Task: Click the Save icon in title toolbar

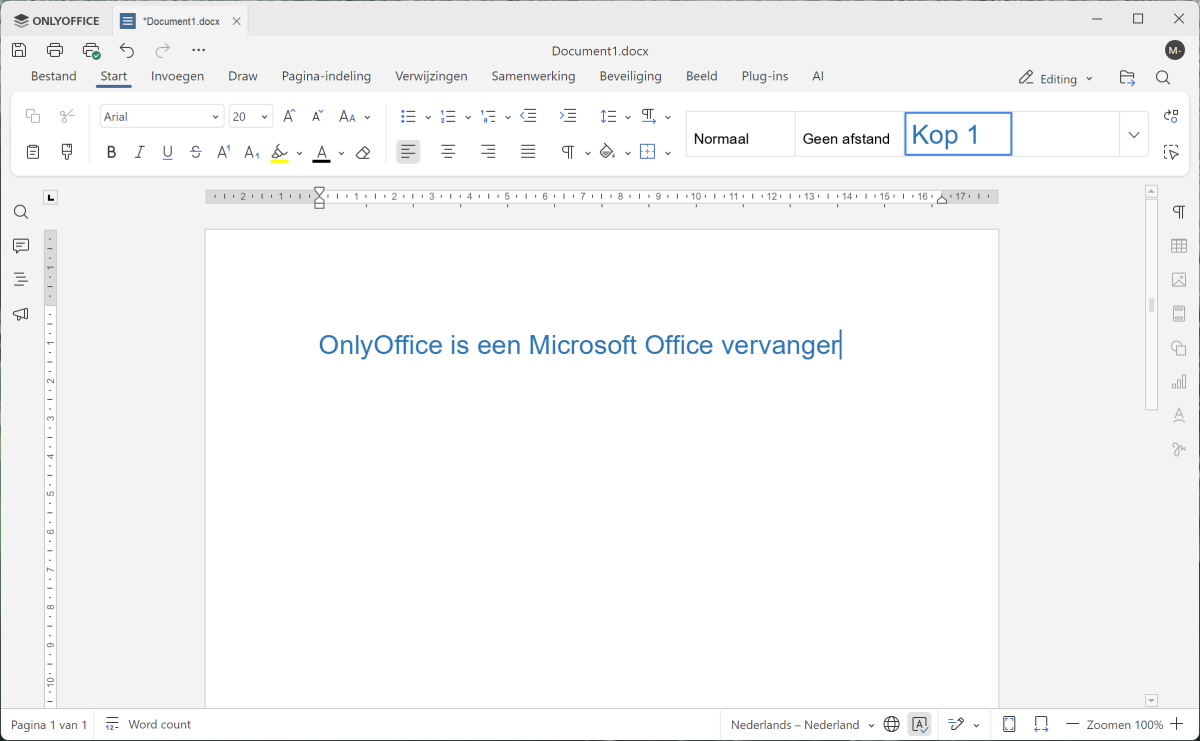Action: 19,50
